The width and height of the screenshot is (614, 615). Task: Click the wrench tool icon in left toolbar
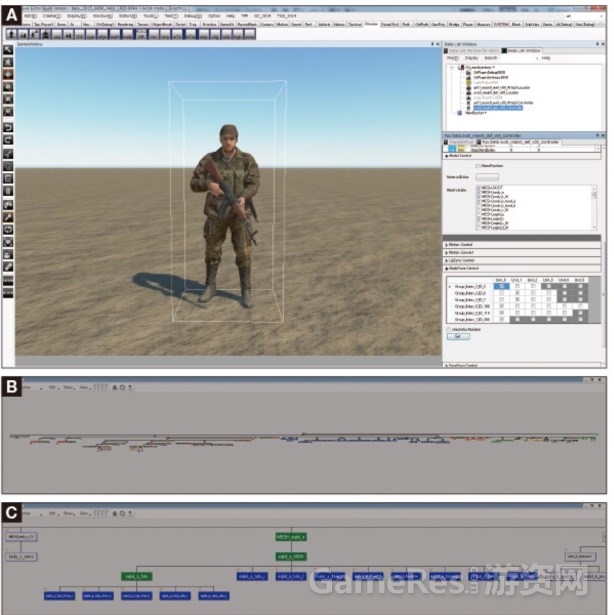point(8,217)
